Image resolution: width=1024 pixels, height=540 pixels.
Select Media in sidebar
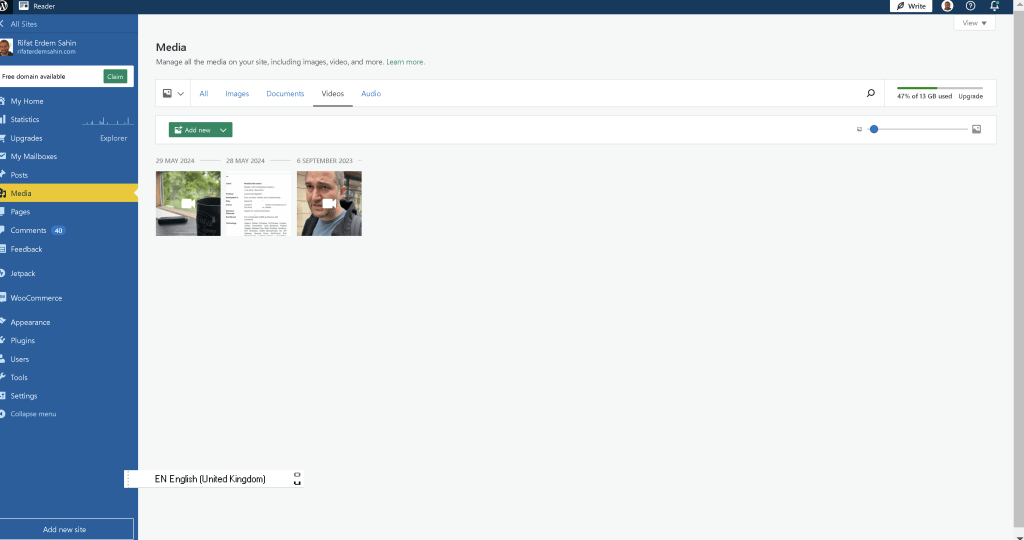(x=69, y=193)
